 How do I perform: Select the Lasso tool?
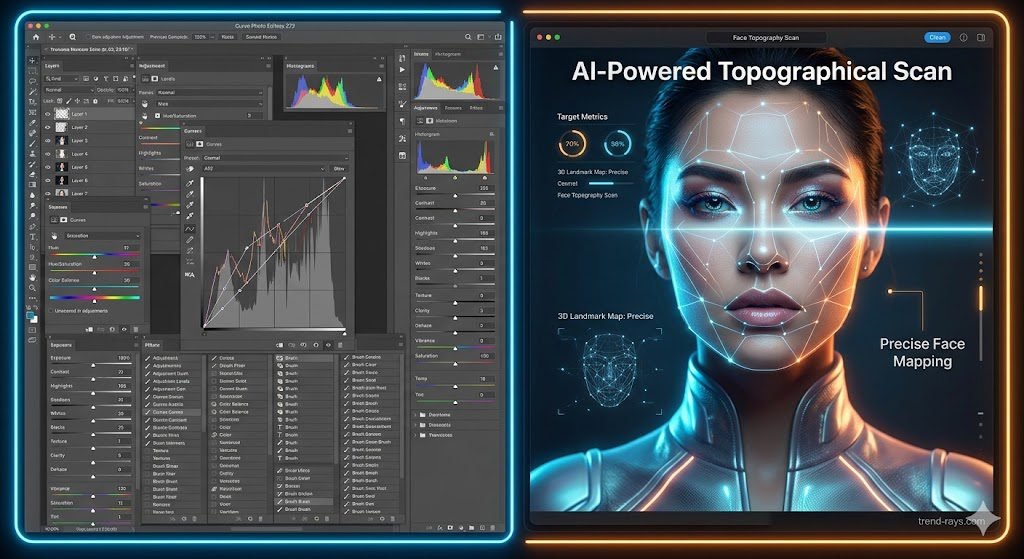(x=33, y=82)
